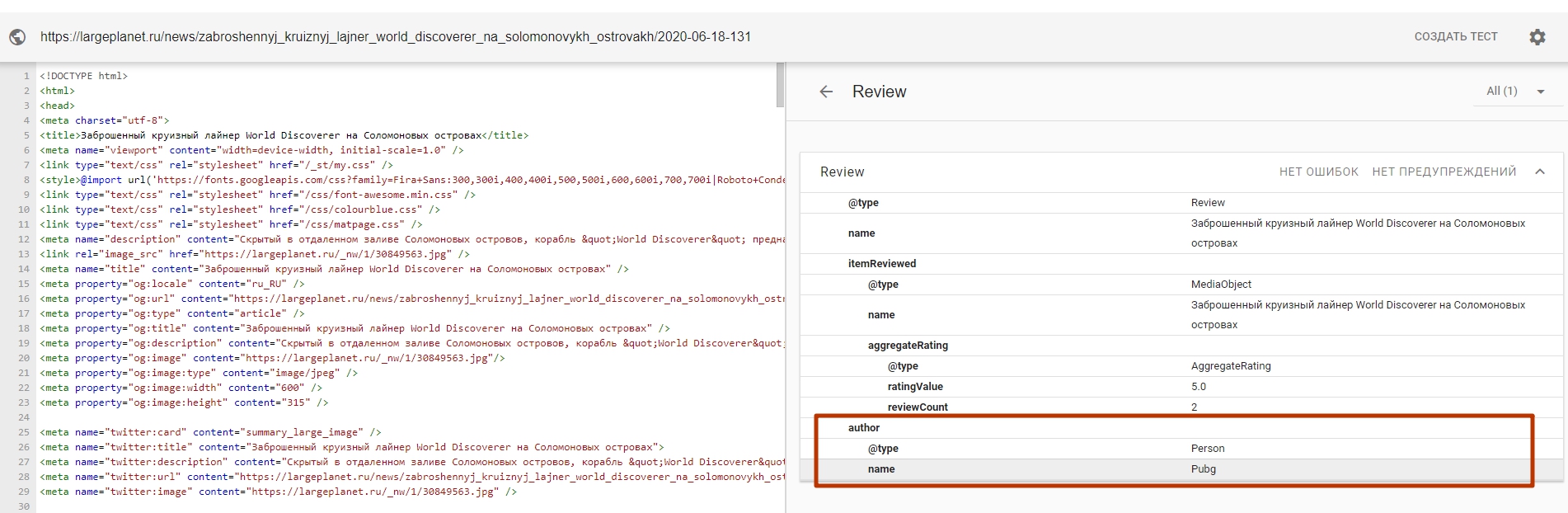Image resolution: width=1568 pixels, height=513 pixels.
Task: Open the All (1) filter dropdown
Action: click(1515, 92)
